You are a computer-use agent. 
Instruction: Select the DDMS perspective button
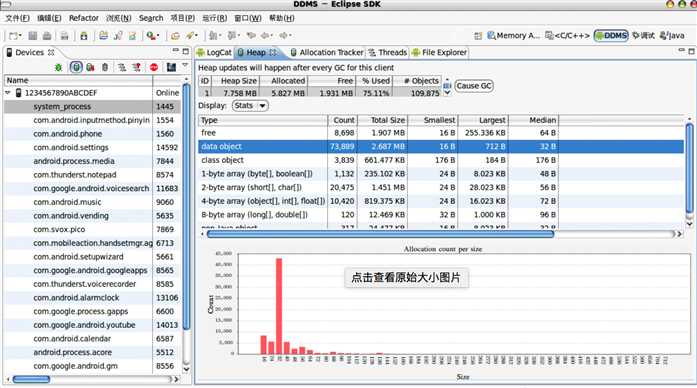[x=611, y=36]
